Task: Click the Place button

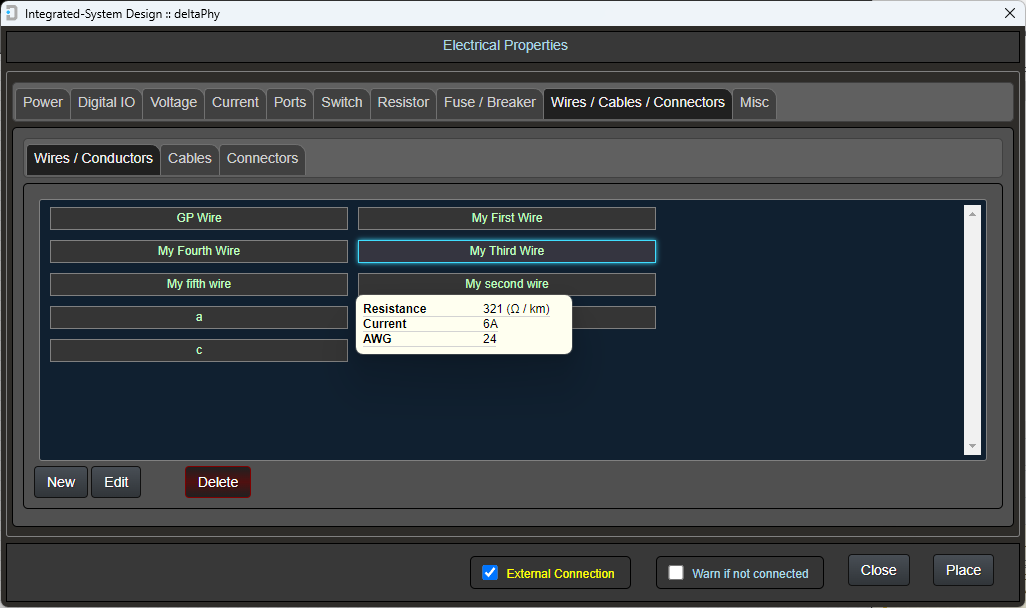Action: click(963, 570)
